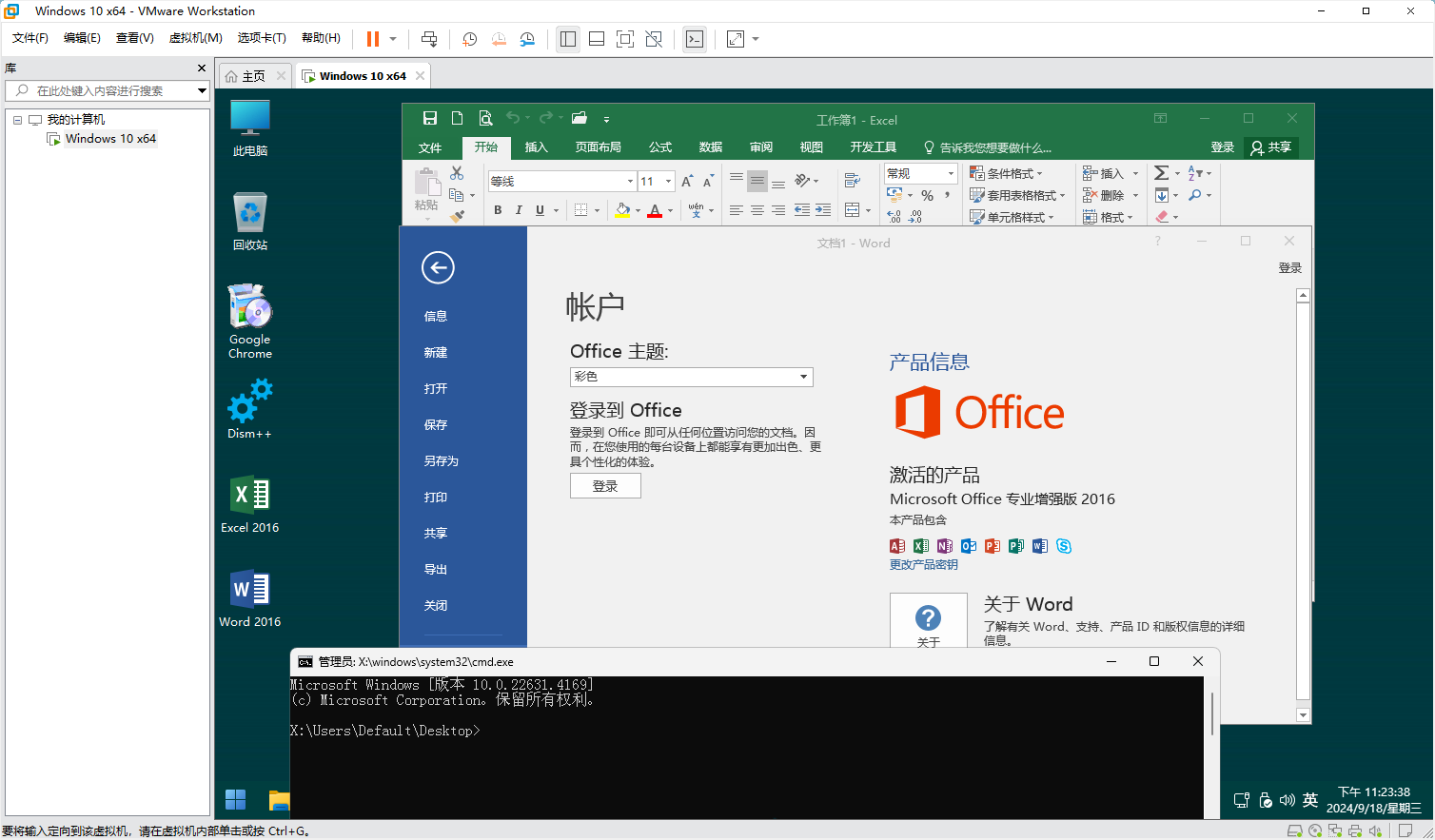Toggle Excel middle align button

tap(757, 181)
